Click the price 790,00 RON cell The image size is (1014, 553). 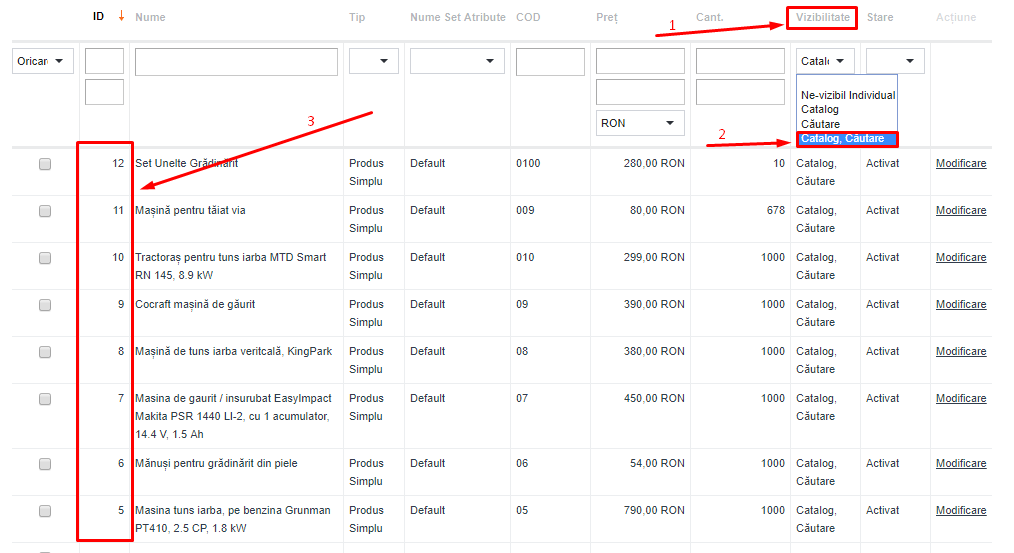pos(654,510)
